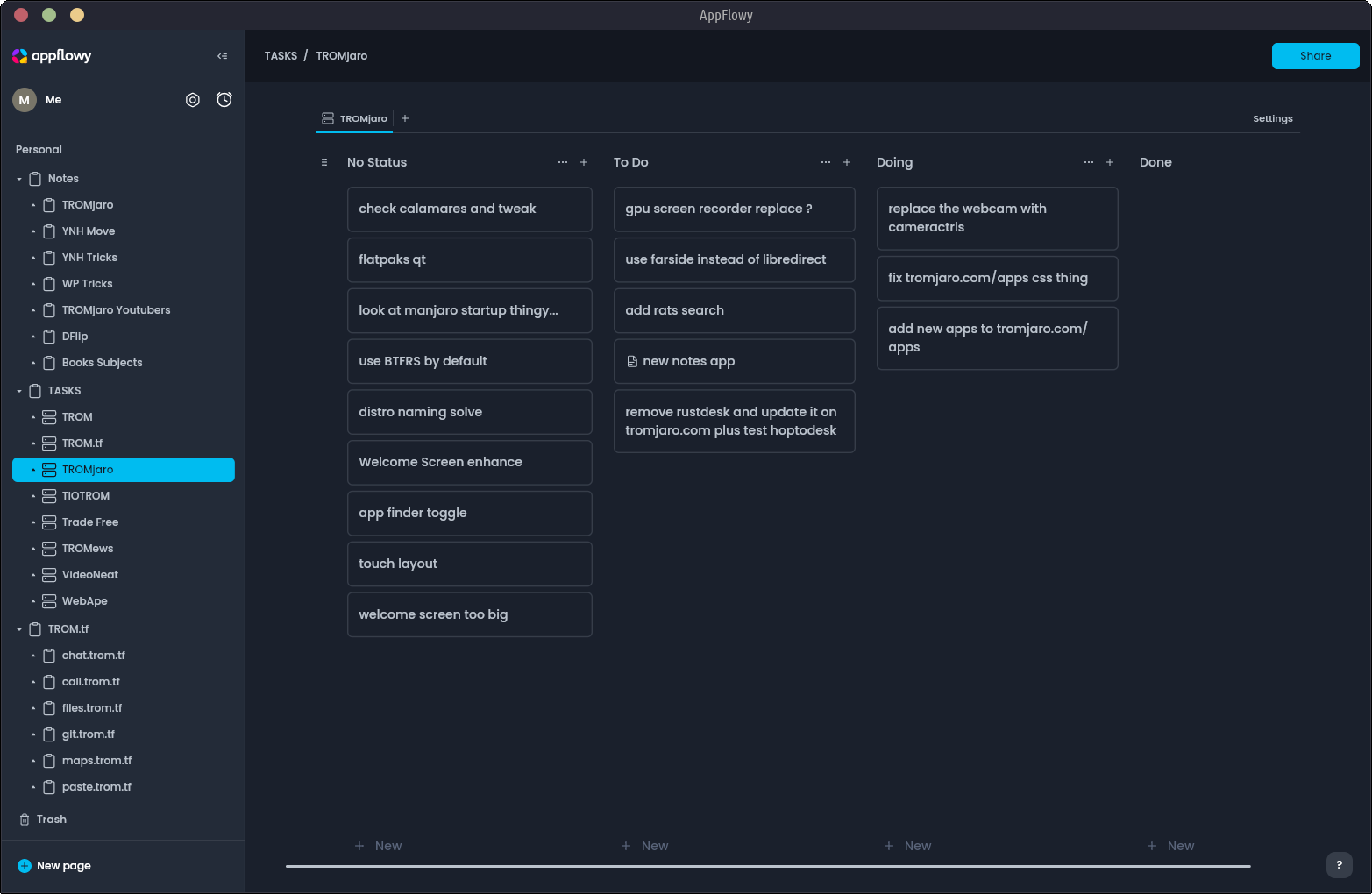Click the M user avatar
1372x894 pixels.
click(x=25, y=100)
